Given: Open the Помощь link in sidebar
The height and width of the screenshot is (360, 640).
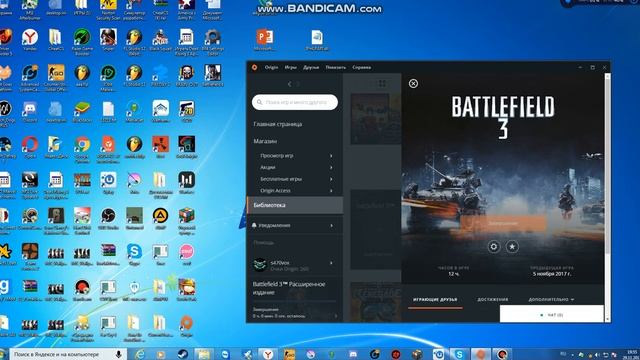Looking at the screenshot, I should coord(264,242).
